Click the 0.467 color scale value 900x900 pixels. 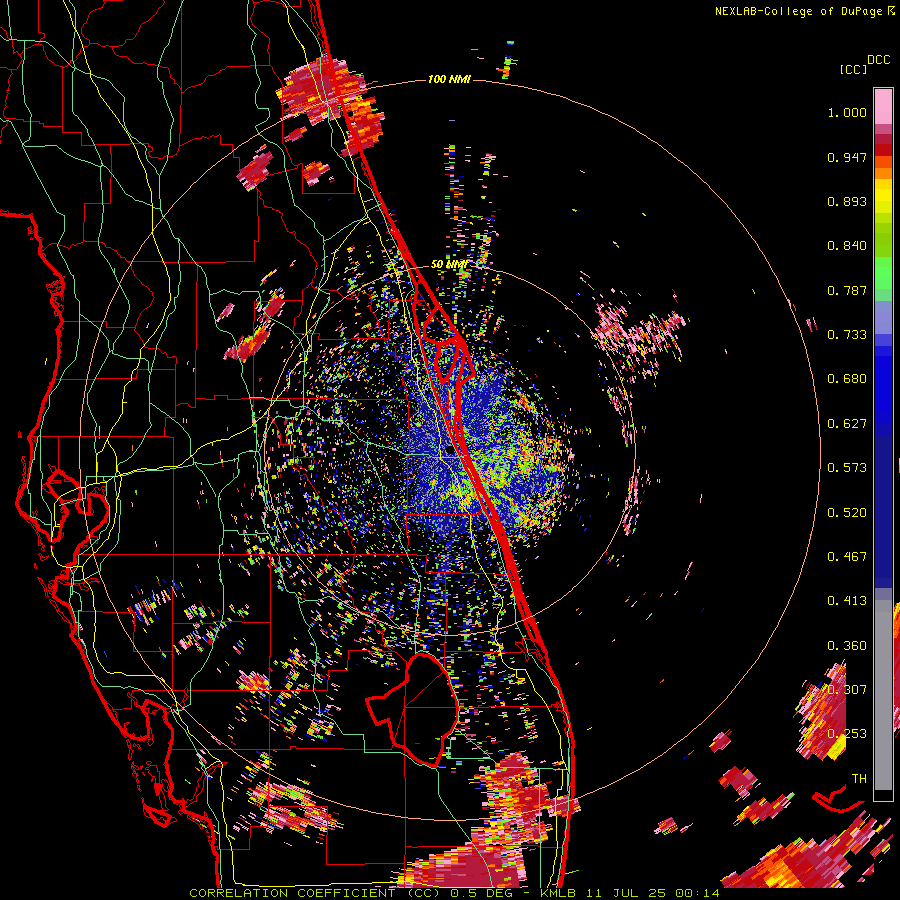pyautogui.click(x=847, y=557)
